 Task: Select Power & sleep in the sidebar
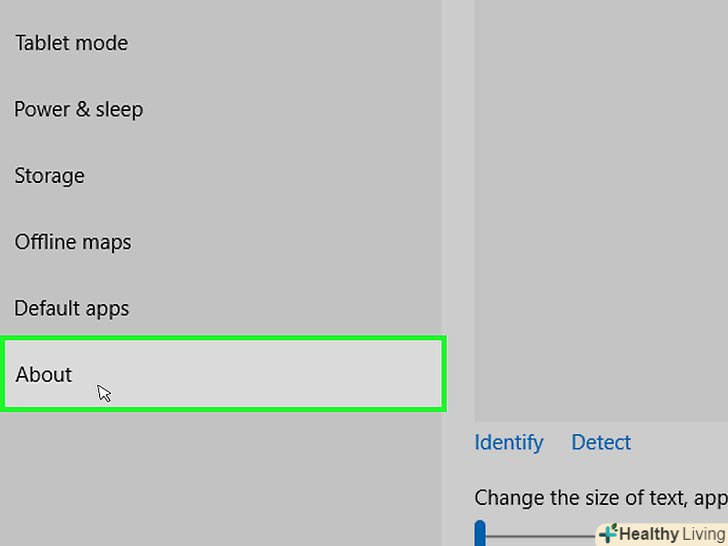(x=78, y=109)
